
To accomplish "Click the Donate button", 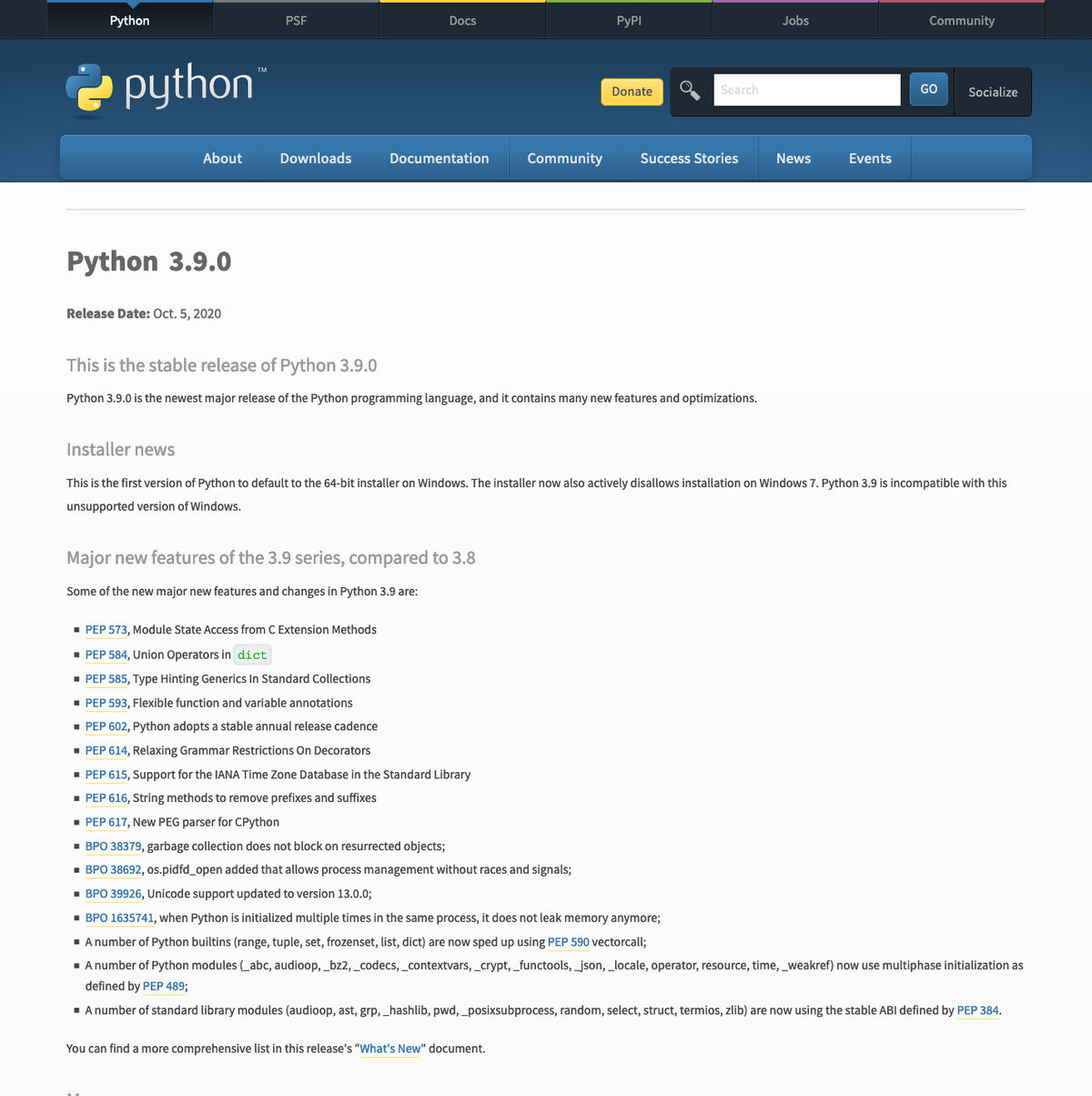I will [x=632, y=91].
